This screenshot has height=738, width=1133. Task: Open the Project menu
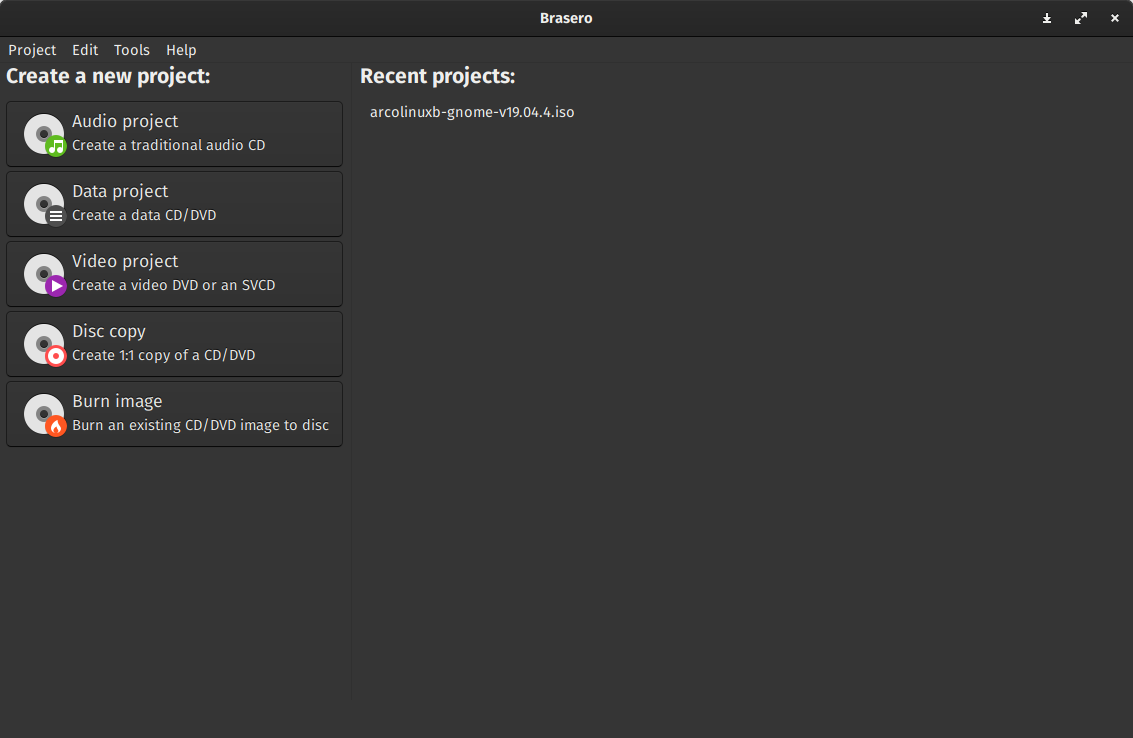(32, 50)
